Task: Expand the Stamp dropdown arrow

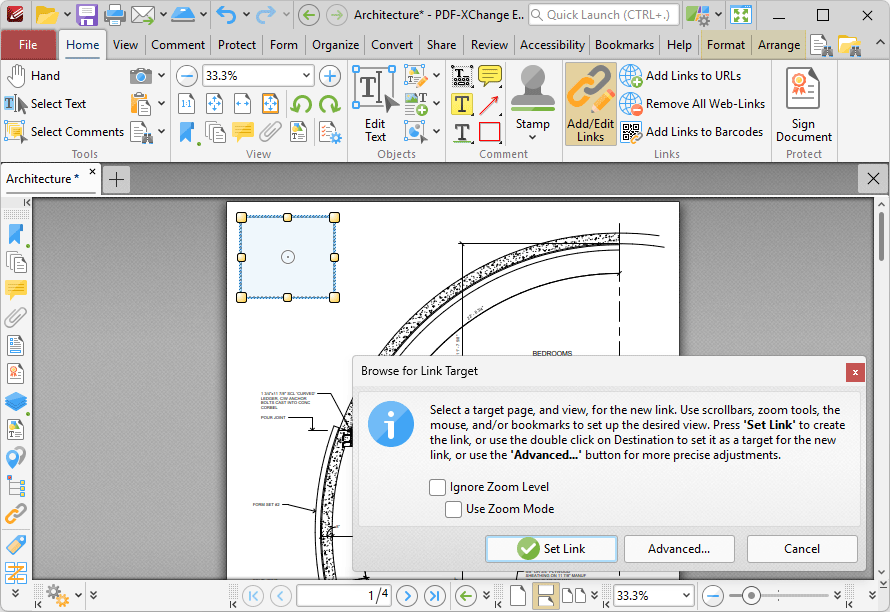Action: click(x=532, y=138)
